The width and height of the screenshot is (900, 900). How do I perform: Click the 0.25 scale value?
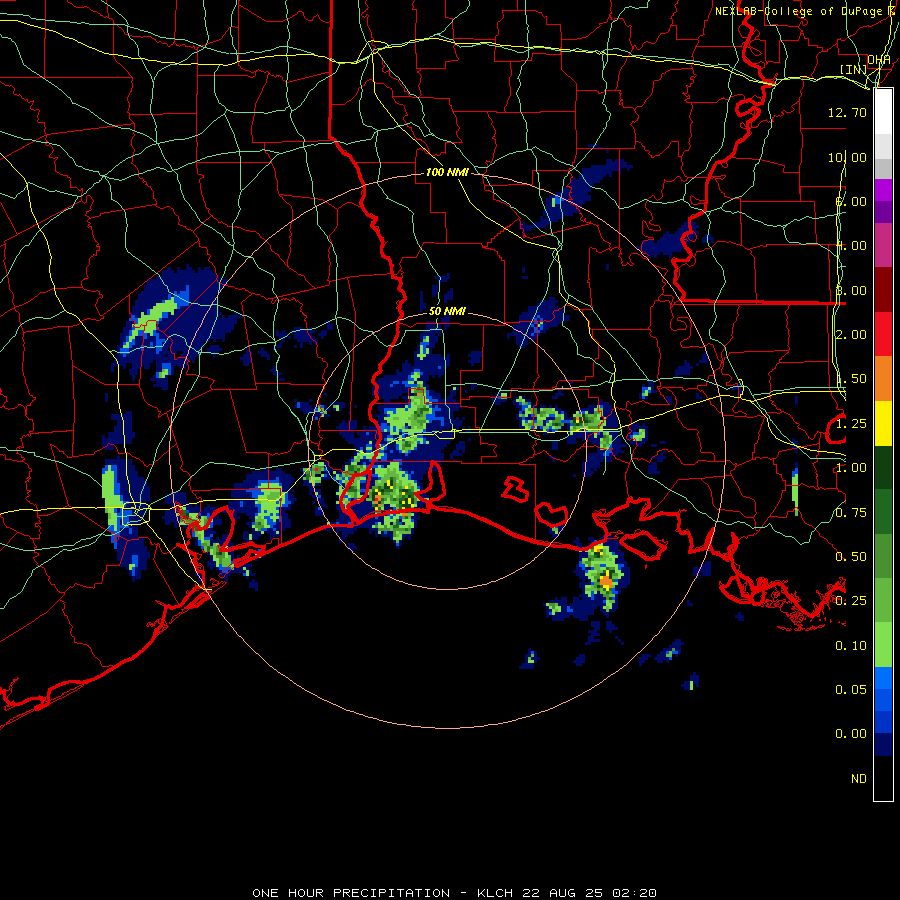851,601
